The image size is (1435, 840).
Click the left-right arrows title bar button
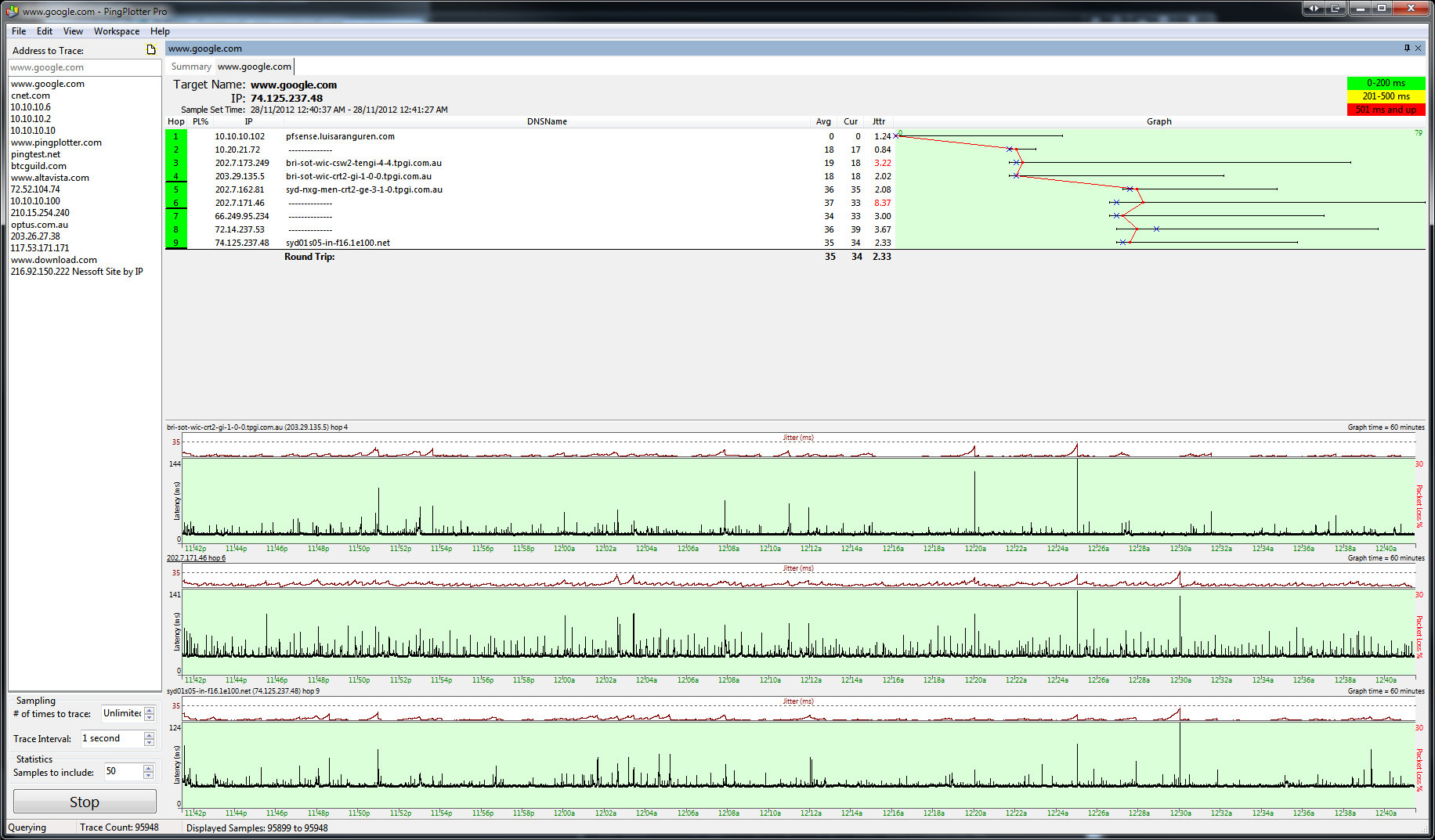(1314, 9)
